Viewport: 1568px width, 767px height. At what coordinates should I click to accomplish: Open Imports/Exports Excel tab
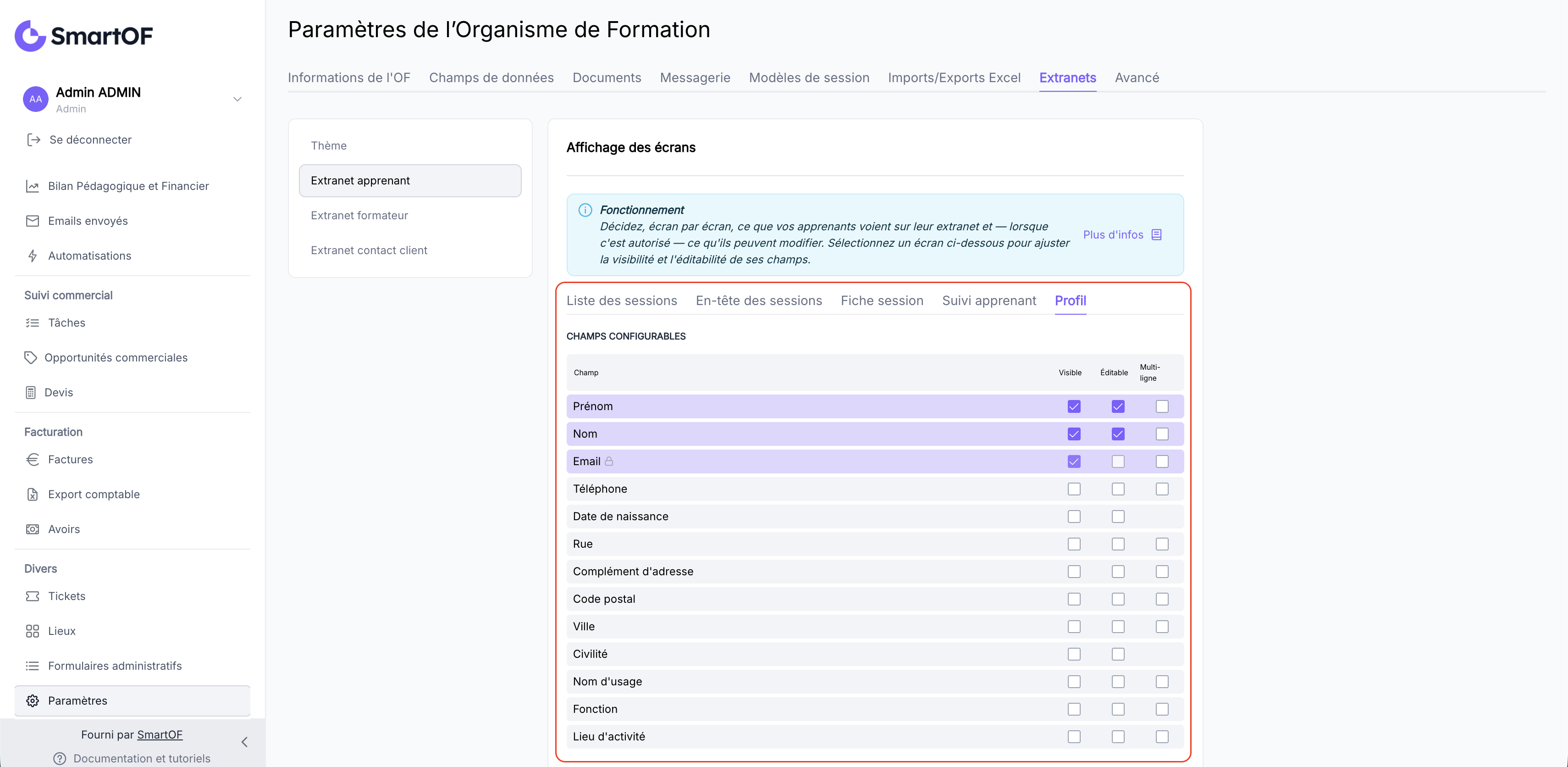pyautogui.click(x=954, y=78)
